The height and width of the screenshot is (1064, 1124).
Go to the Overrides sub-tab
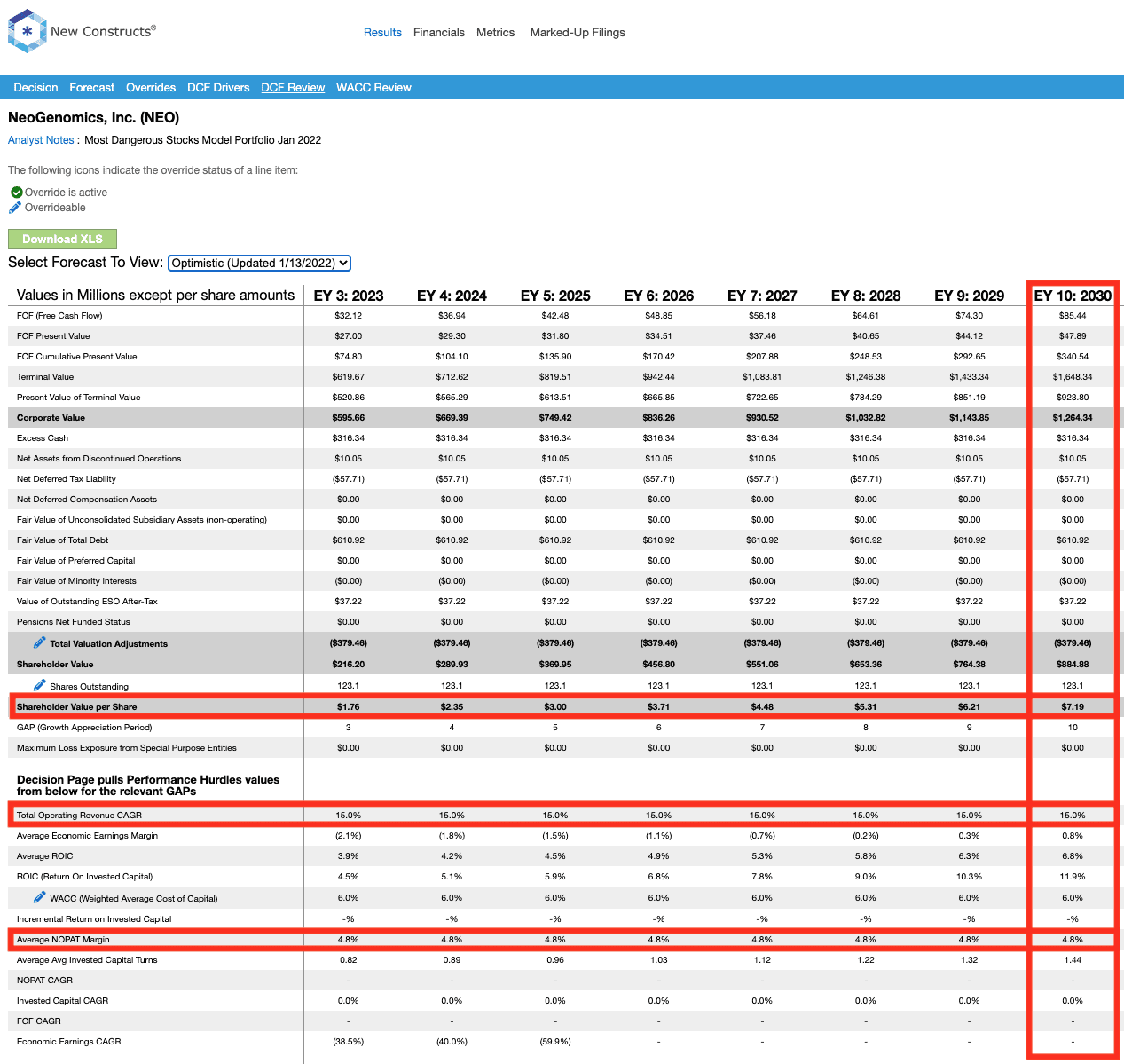coord(151,88)
